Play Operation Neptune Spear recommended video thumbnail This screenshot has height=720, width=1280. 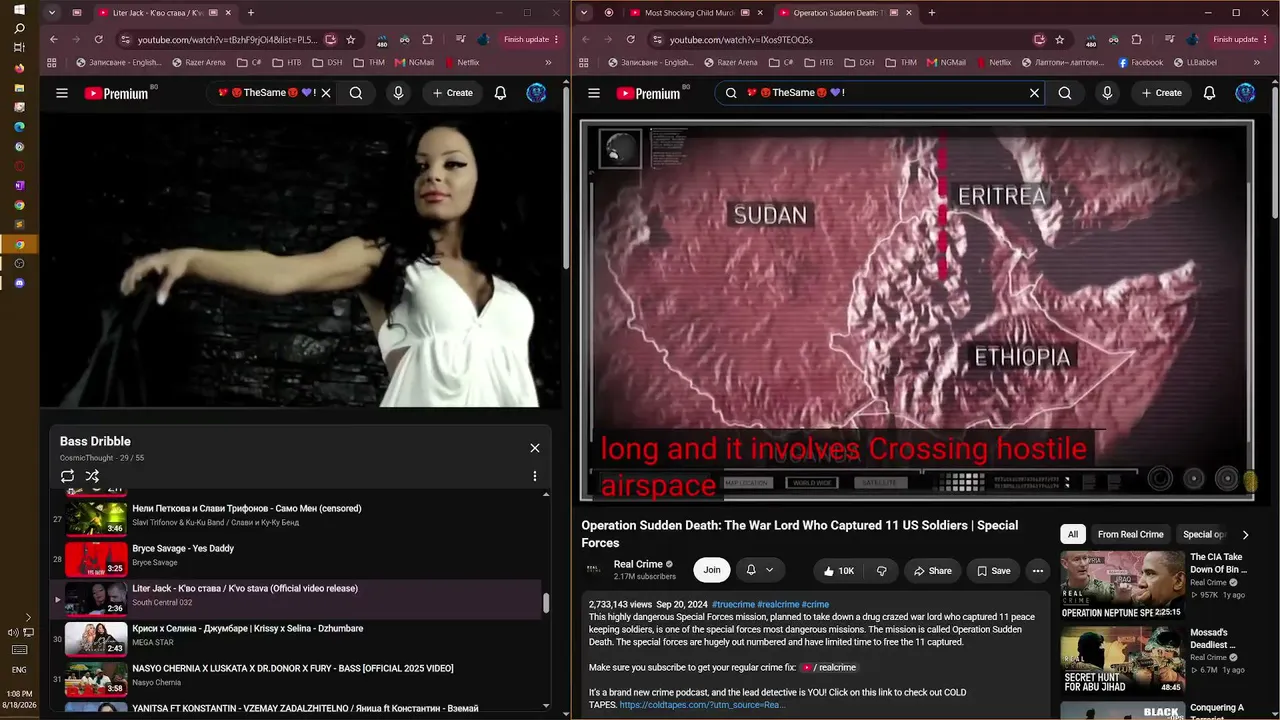(1122, 585)
